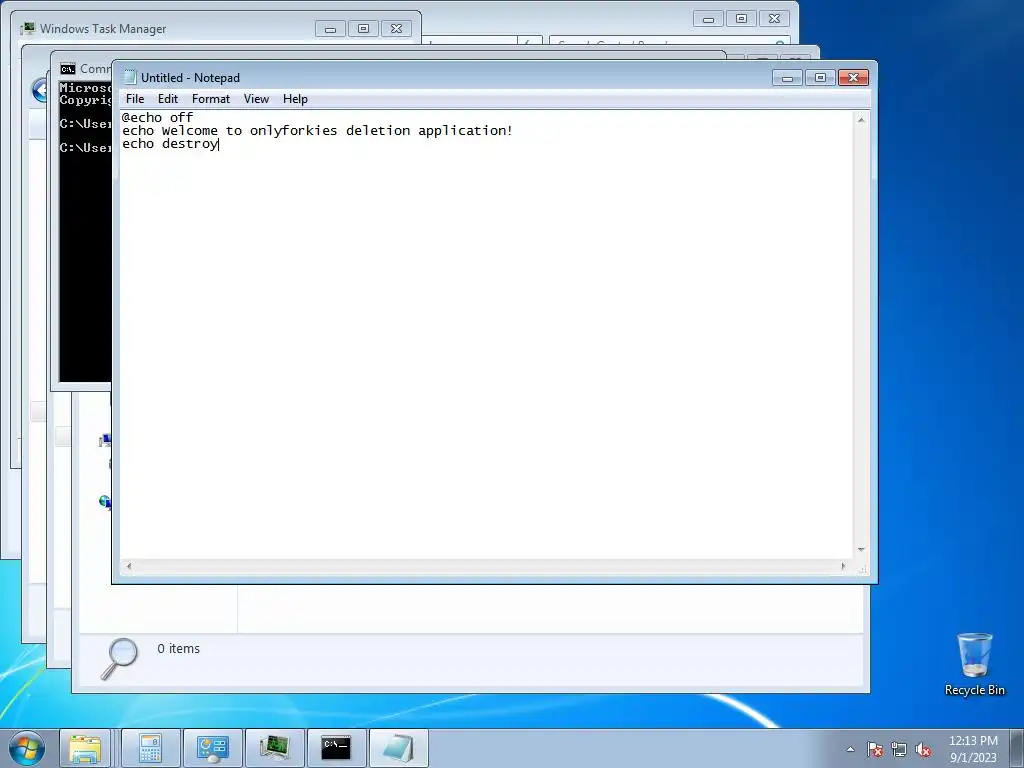Close the Notepad window

click(853, 78)
